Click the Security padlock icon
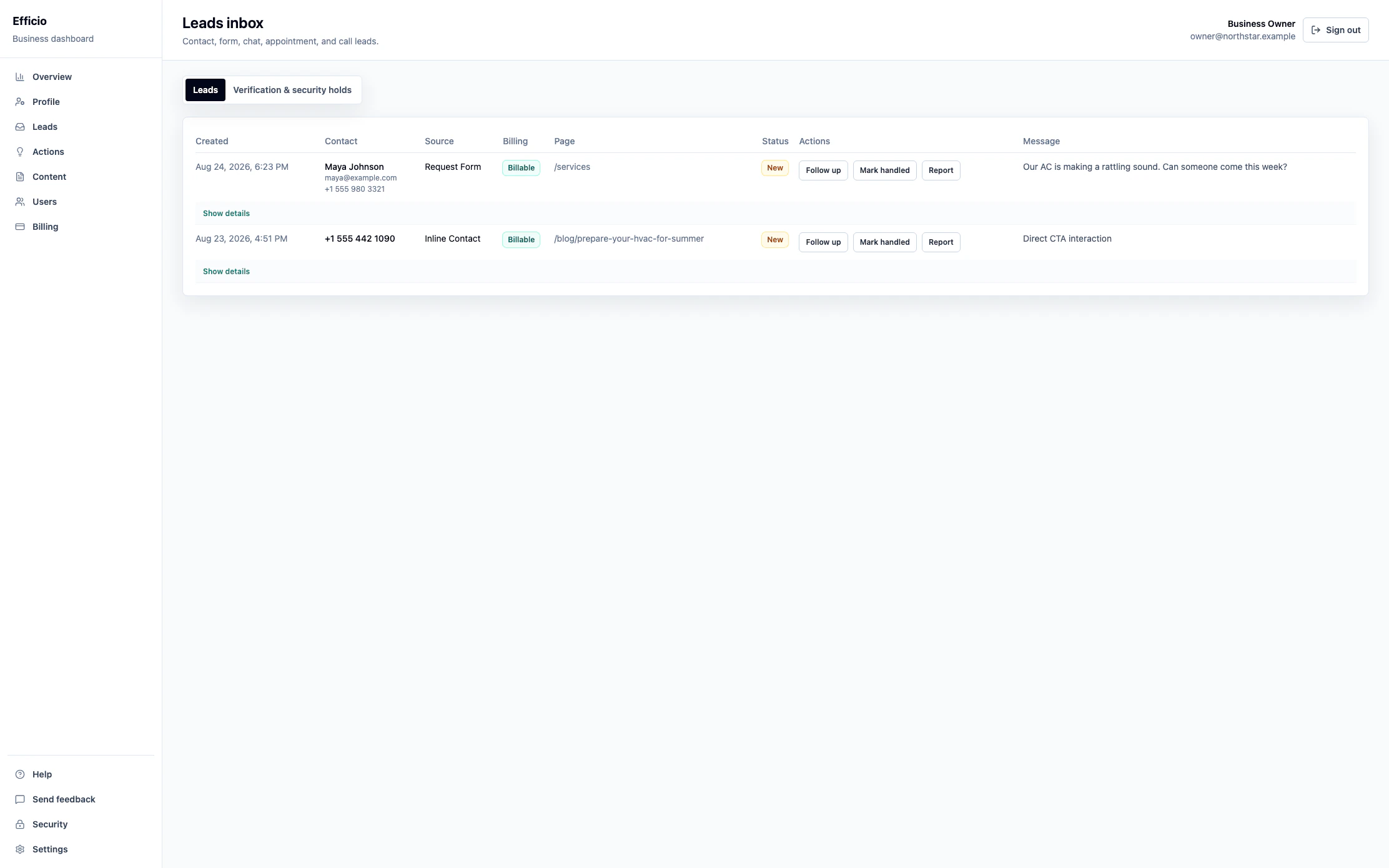This screenshot has width=1389, height=868. click(20, 824)
